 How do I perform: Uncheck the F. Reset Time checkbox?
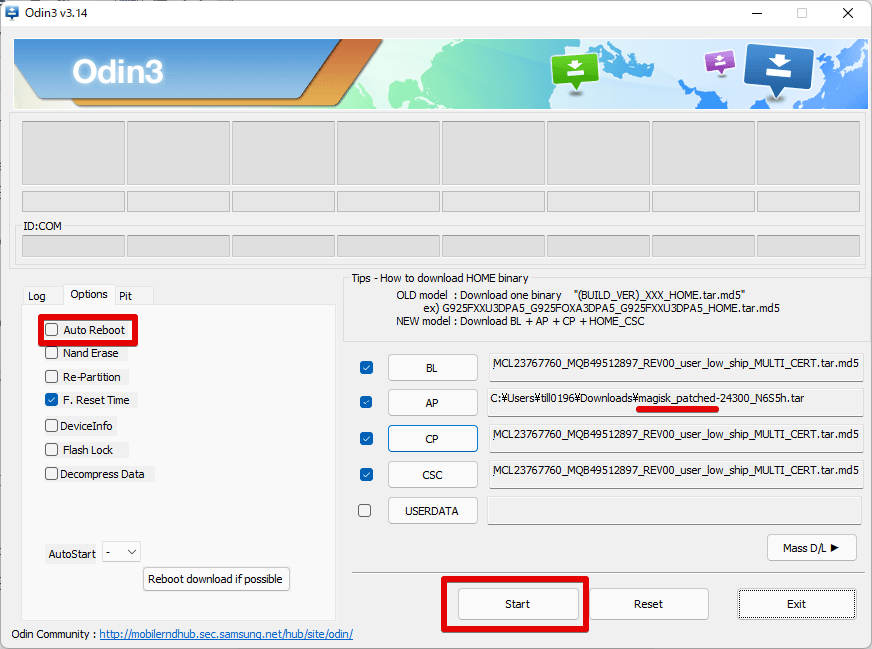pos(52,400)
